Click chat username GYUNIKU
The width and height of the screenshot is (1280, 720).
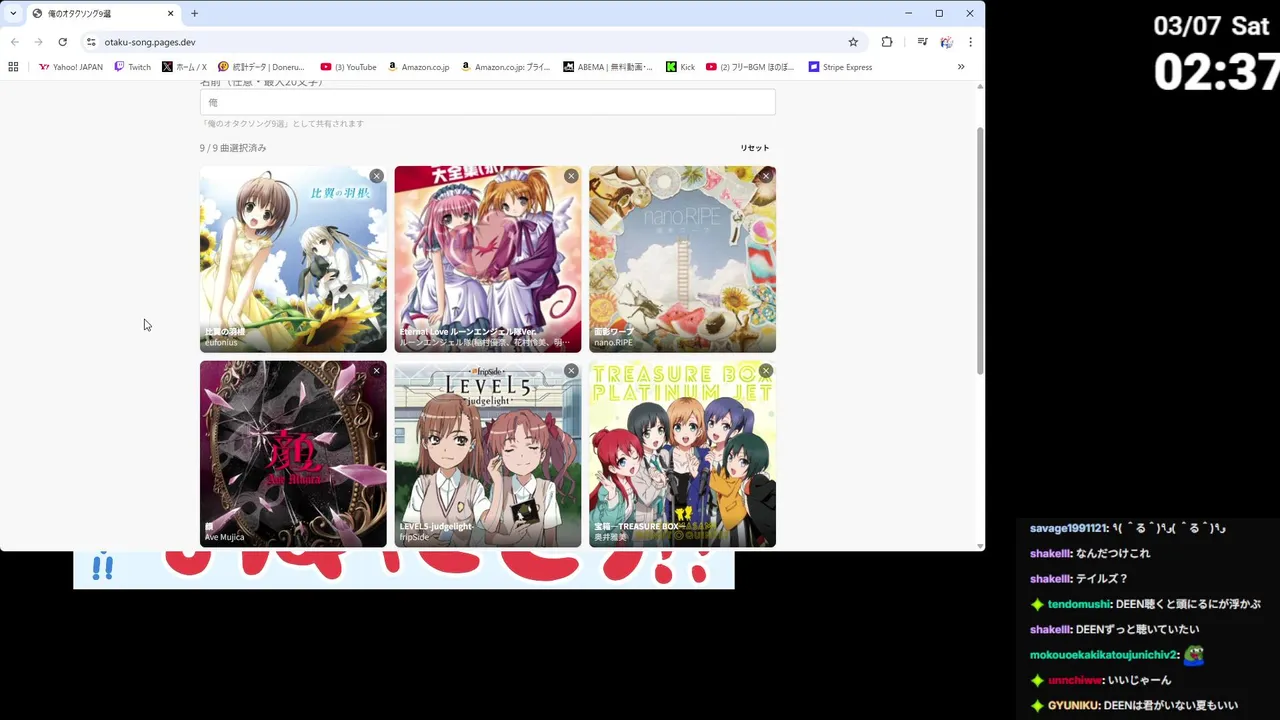1074,706
